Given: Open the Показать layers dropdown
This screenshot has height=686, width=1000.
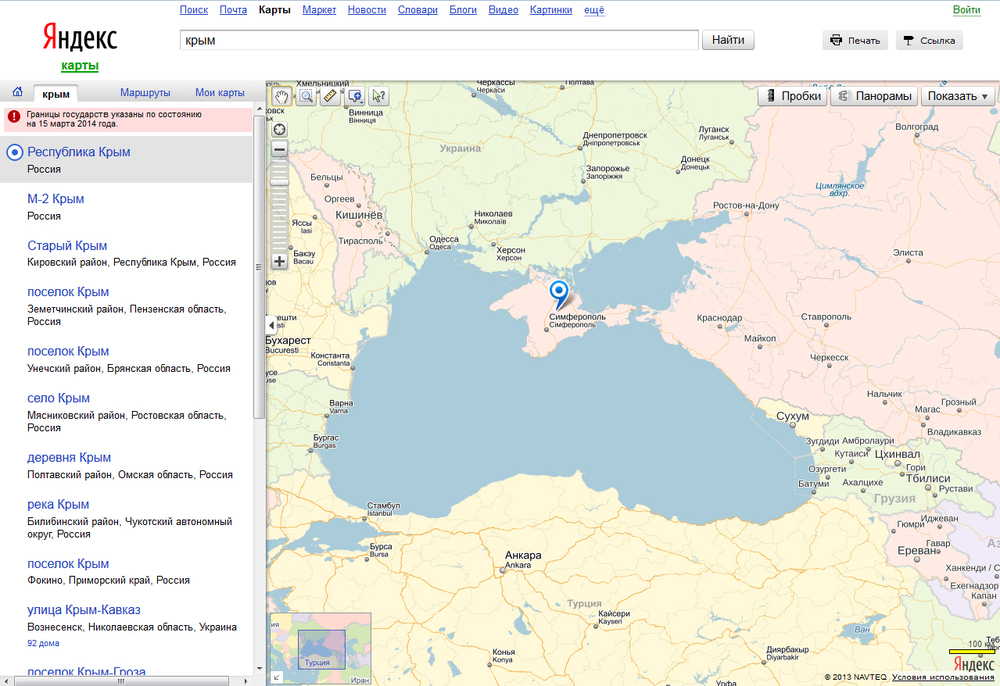Looking at the screenshot, I should [x=958, y=96].
